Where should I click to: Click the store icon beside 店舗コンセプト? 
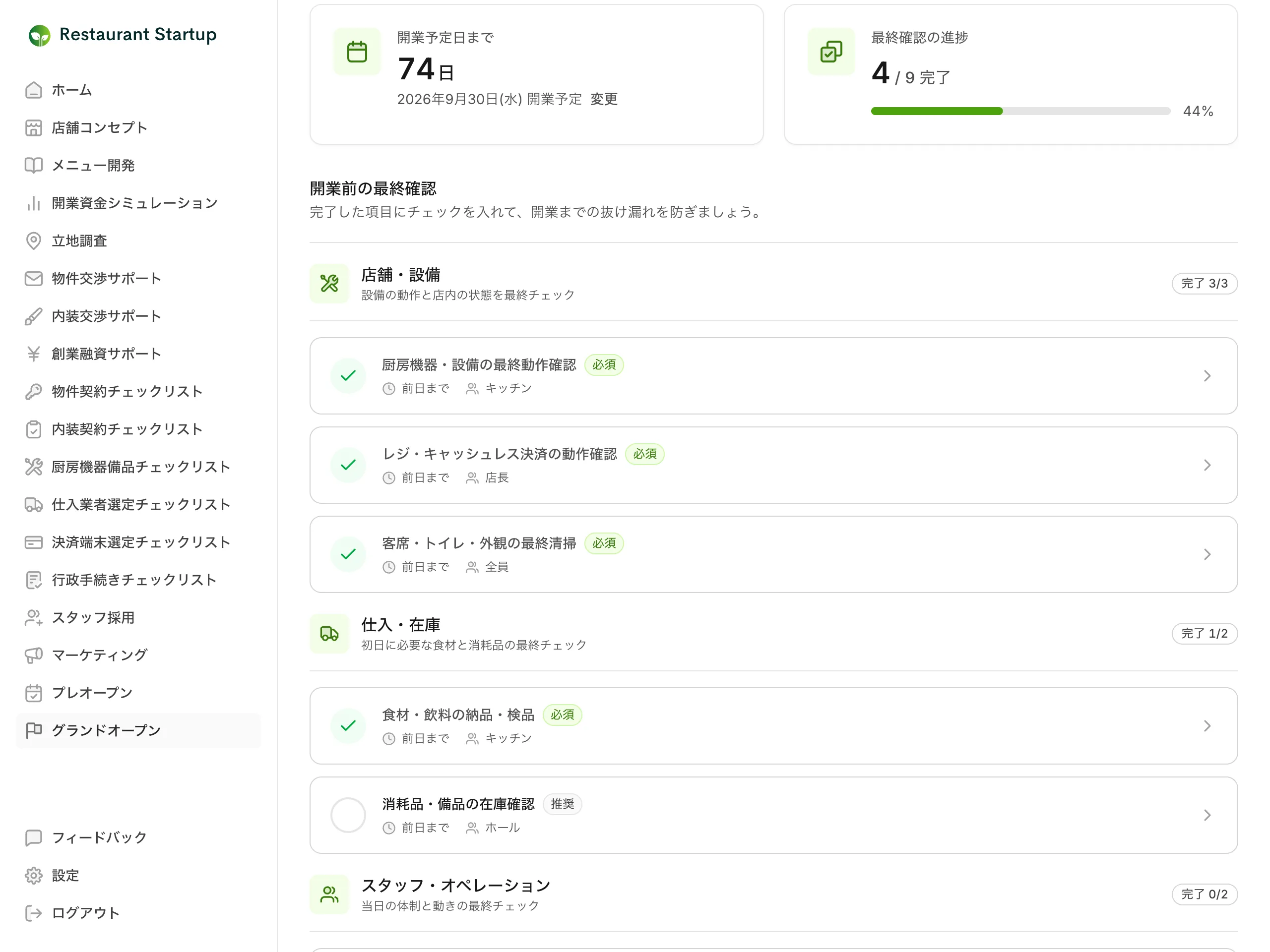(34, 128)
